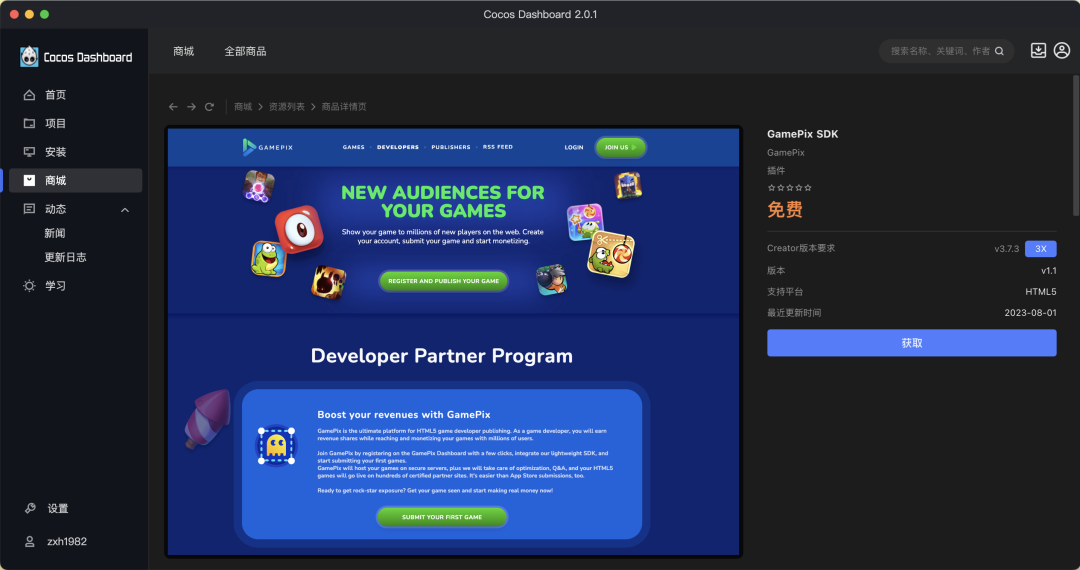Click the home icon beside 首页
The width and height of the screenshot is (1080, 570).
point(29,95)
